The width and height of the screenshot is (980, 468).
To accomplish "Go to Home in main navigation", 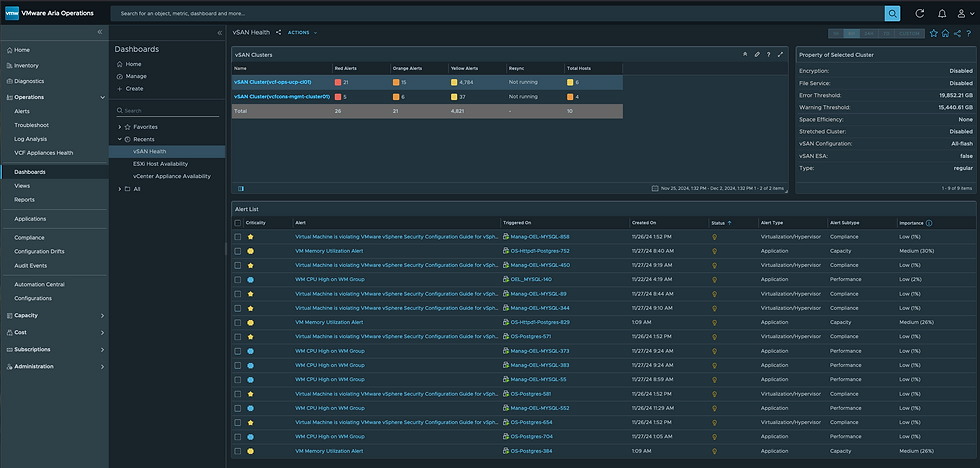I will (x=22, y=50).
